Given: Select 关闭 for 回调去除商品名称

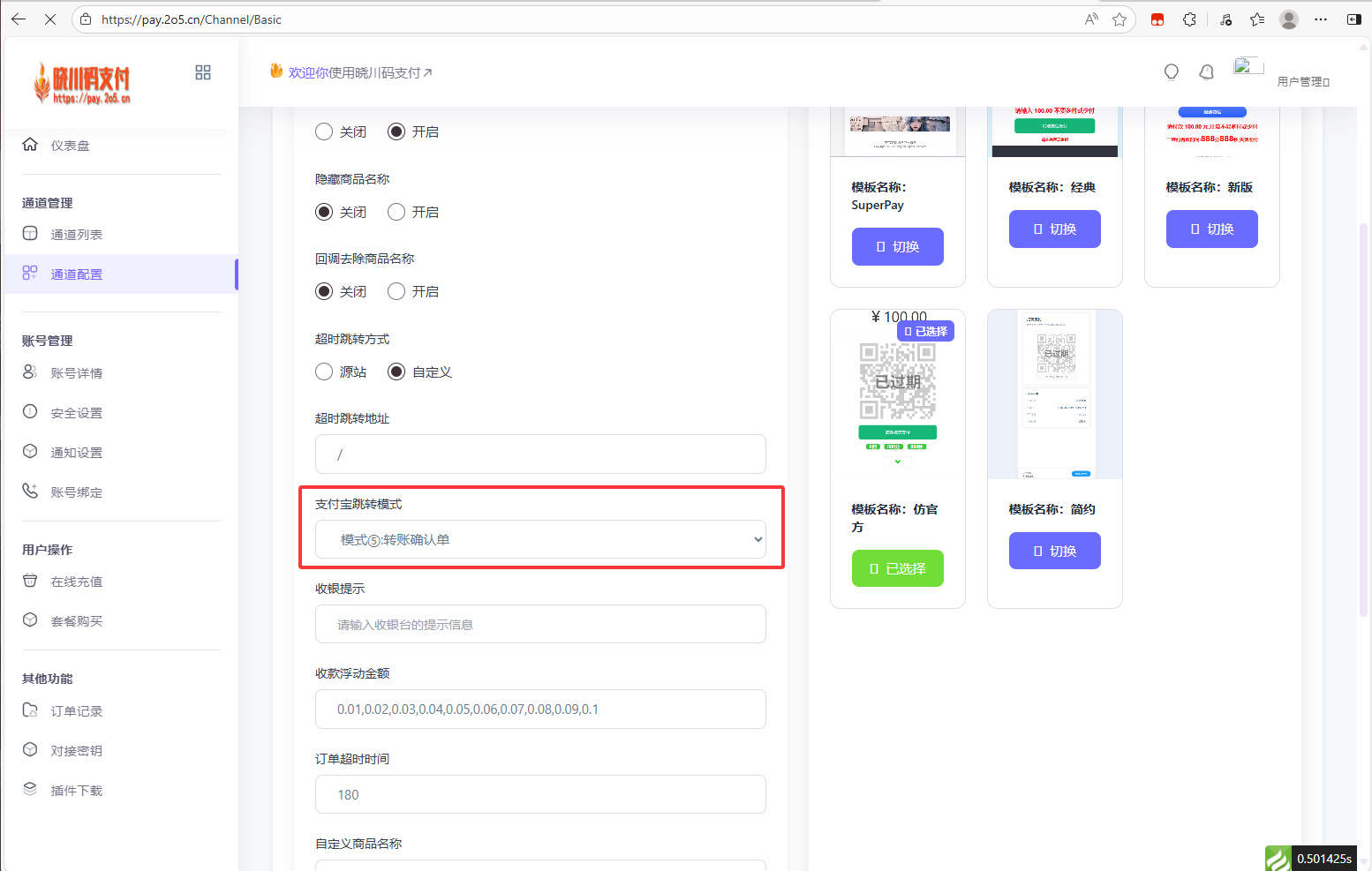Looking at the screenshot, I should (x=324, y=291).
